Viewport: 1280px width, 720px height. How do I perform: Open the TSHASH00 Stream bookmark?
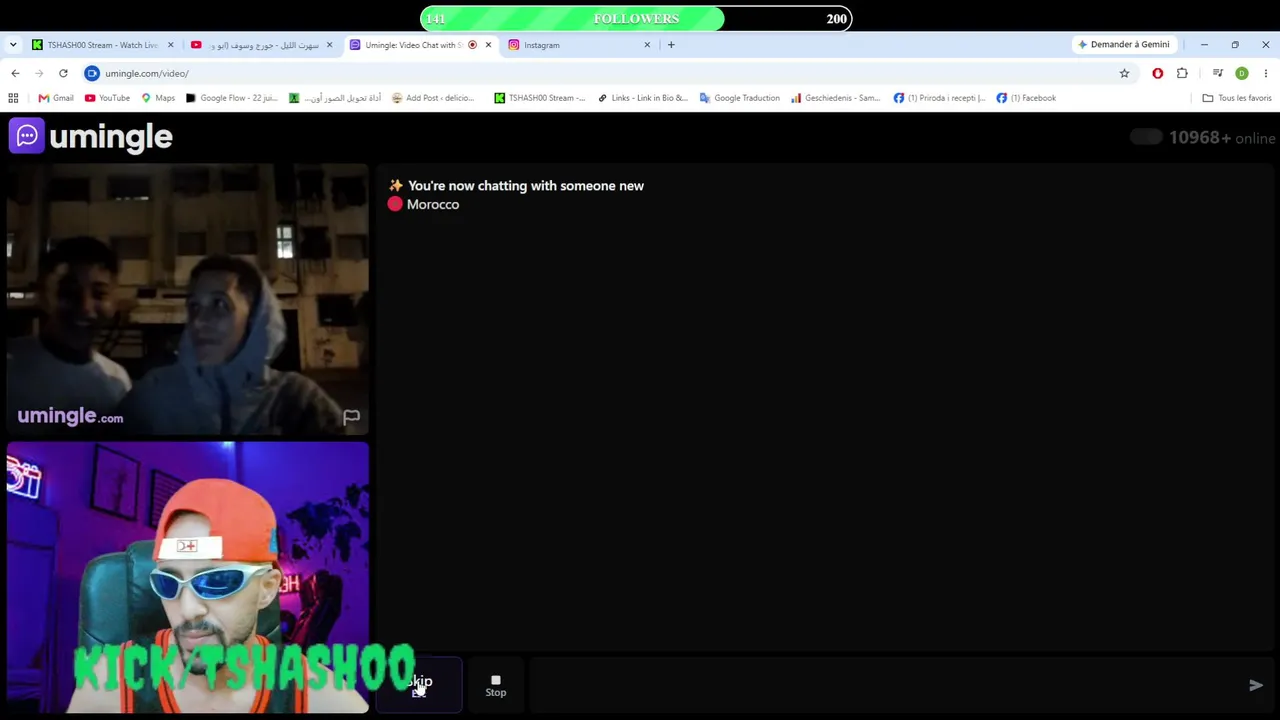pos(540,98)
